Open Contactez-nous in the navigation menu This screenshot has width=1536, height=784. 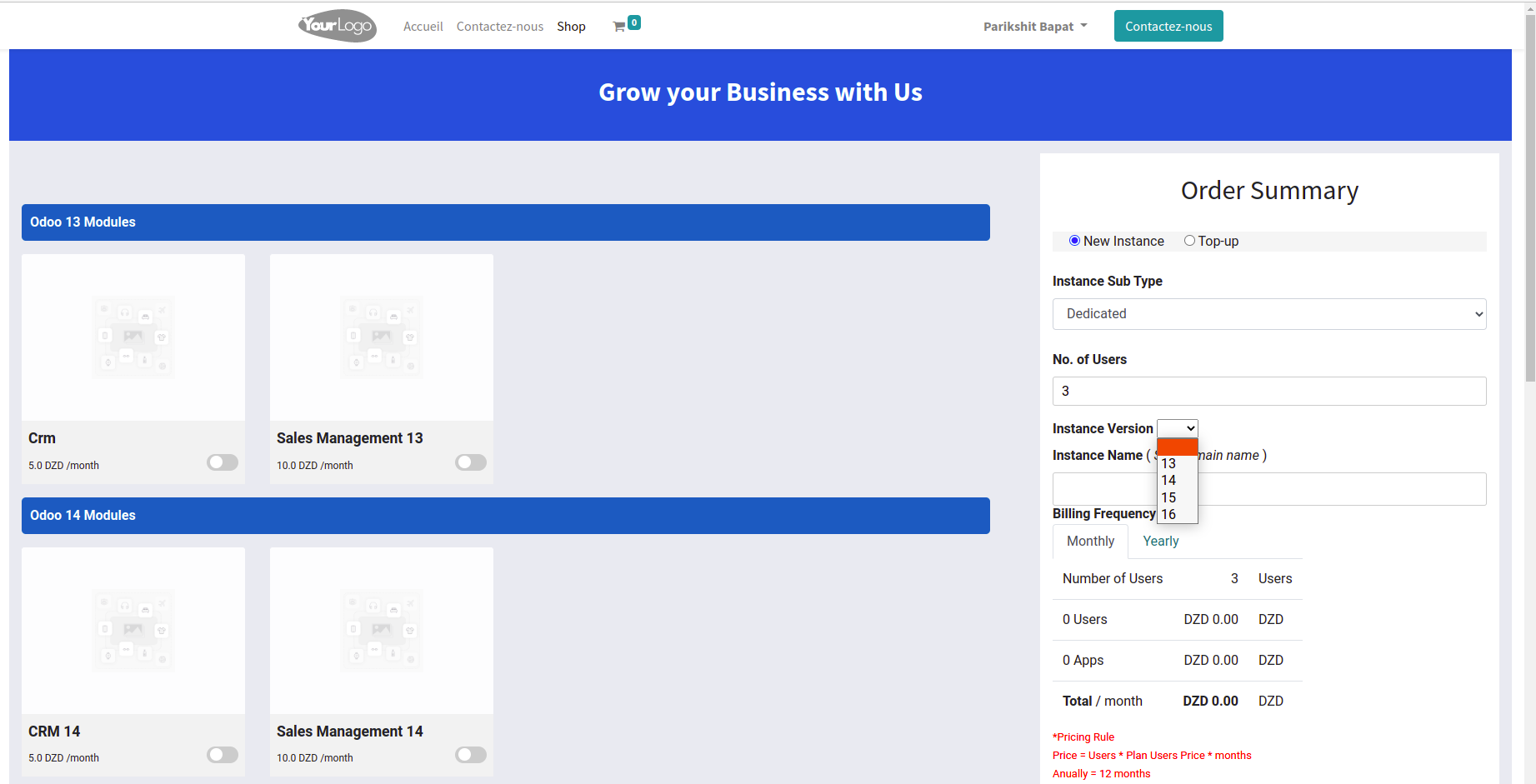500,27
